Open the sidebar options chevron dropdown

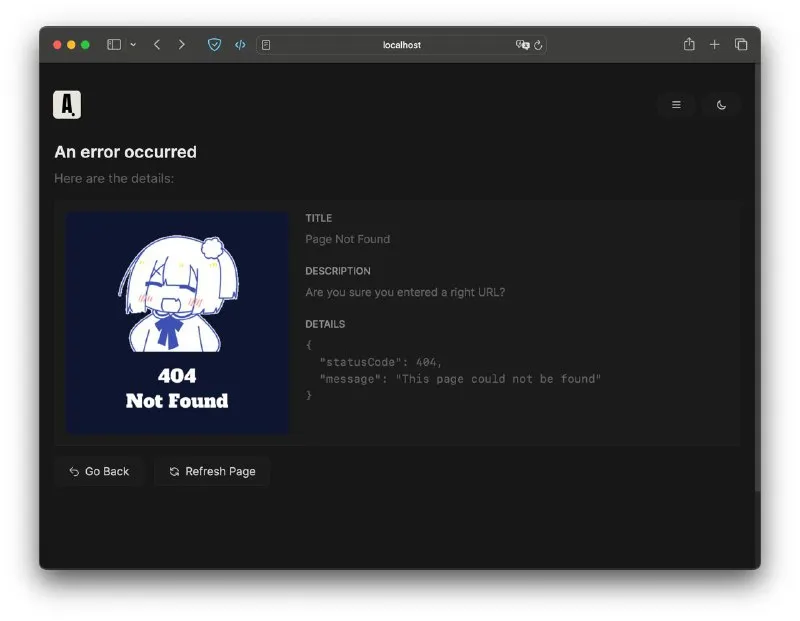pyautogui.click(x=131, y=44)
